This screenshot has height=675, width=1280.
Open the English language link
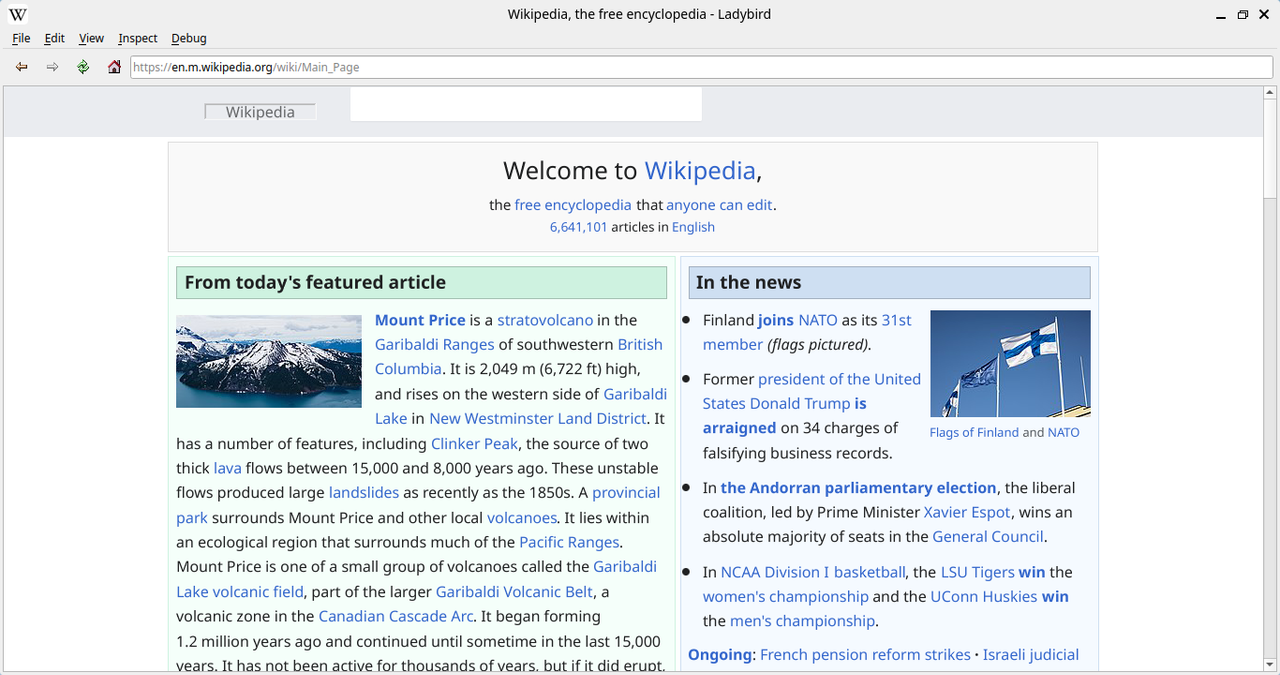click(x=693, y=227)
